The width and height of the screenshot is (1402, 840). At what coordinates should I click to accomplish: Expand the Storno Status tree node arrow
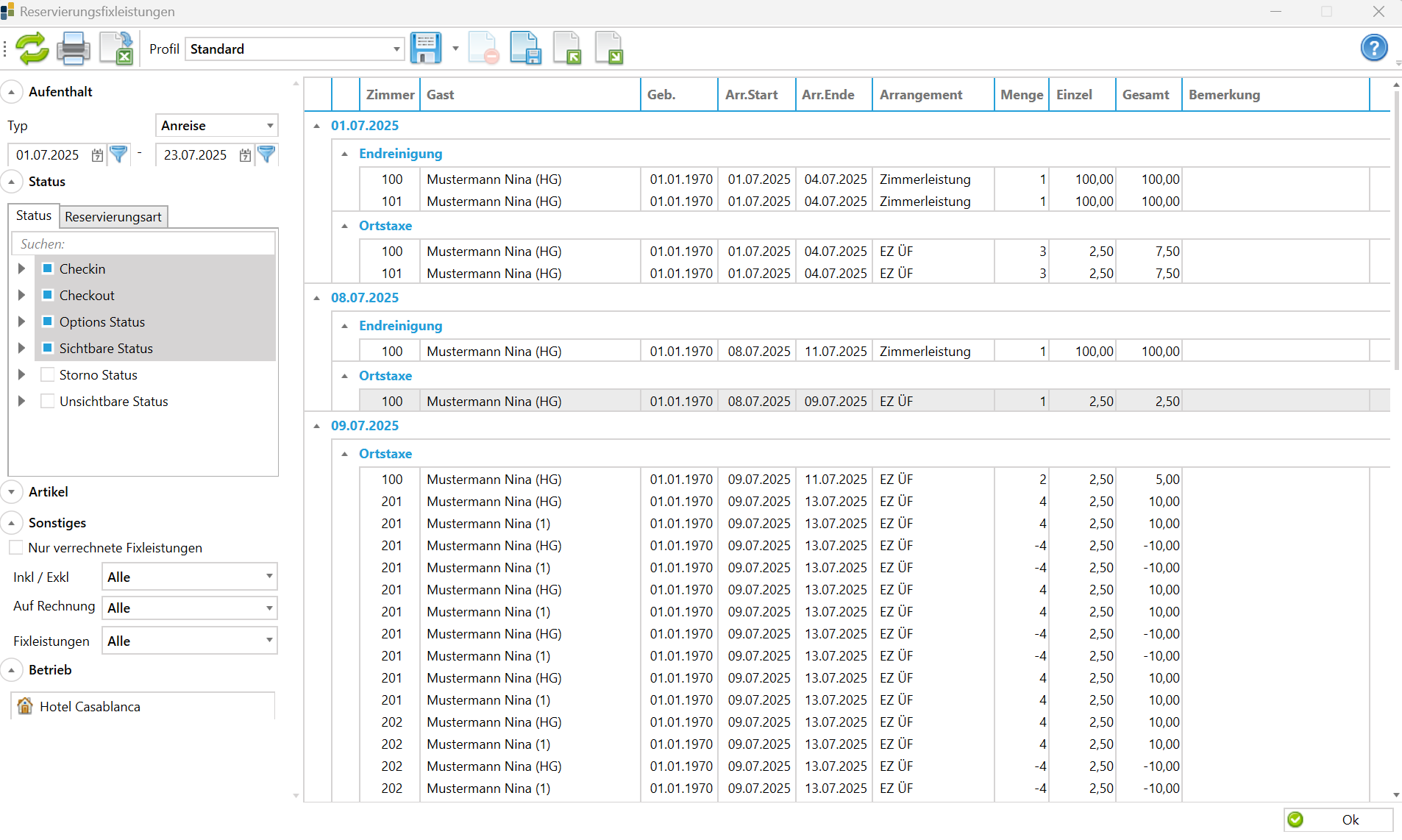coord(21,374)
